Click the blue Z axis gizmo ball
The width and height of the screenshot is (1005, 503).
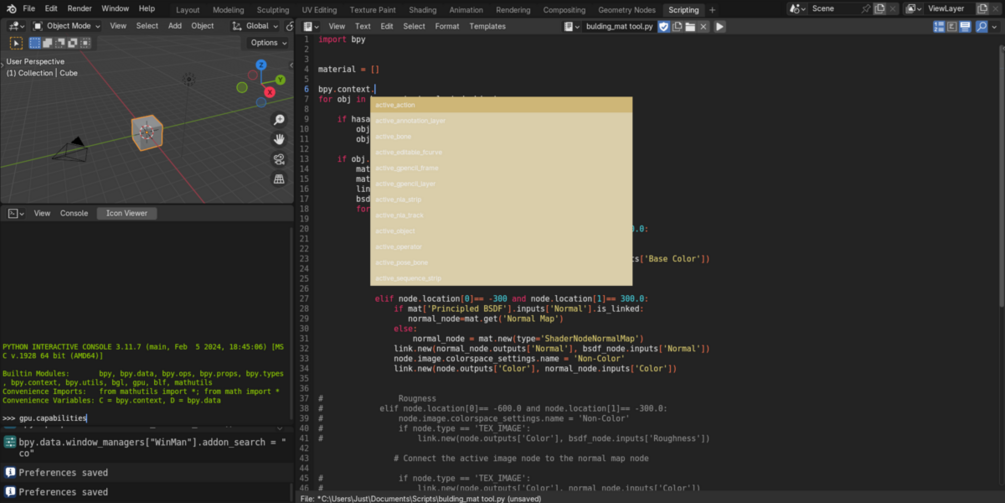pyautogui.click(x=261, y=65)
